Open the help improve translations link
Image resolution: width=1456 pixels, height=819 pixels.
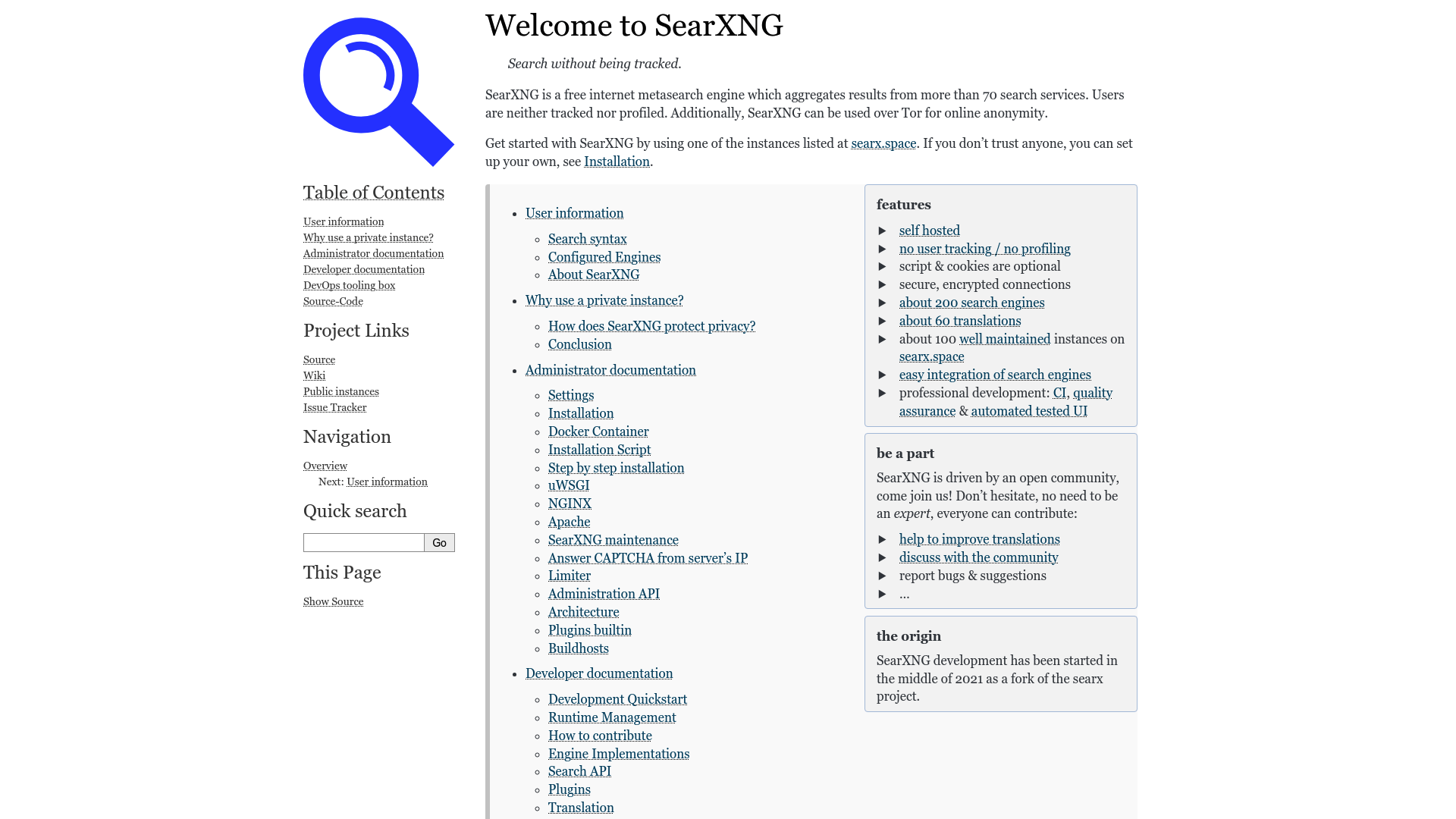pos(979,539)
